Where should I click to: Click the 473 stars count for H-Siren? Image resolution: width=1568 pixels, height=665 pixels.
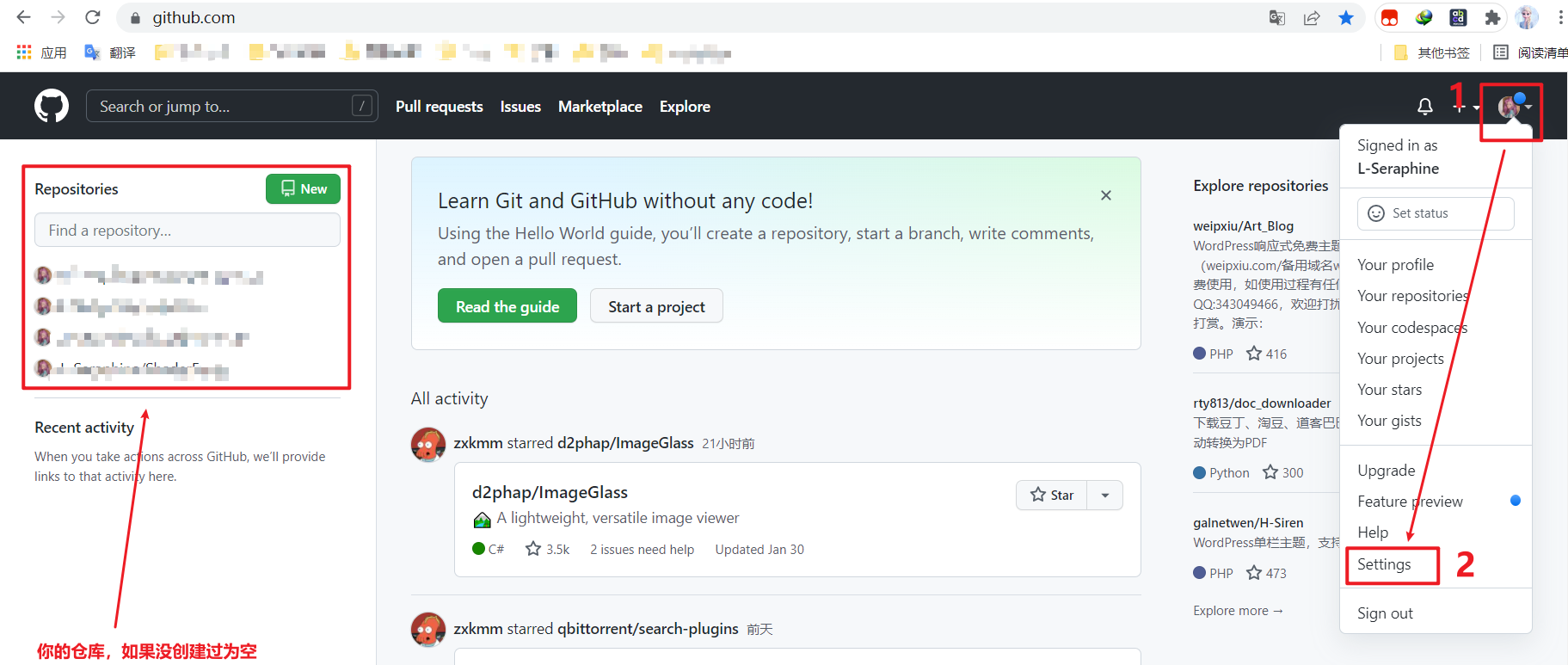click(x=1267, y=573)
